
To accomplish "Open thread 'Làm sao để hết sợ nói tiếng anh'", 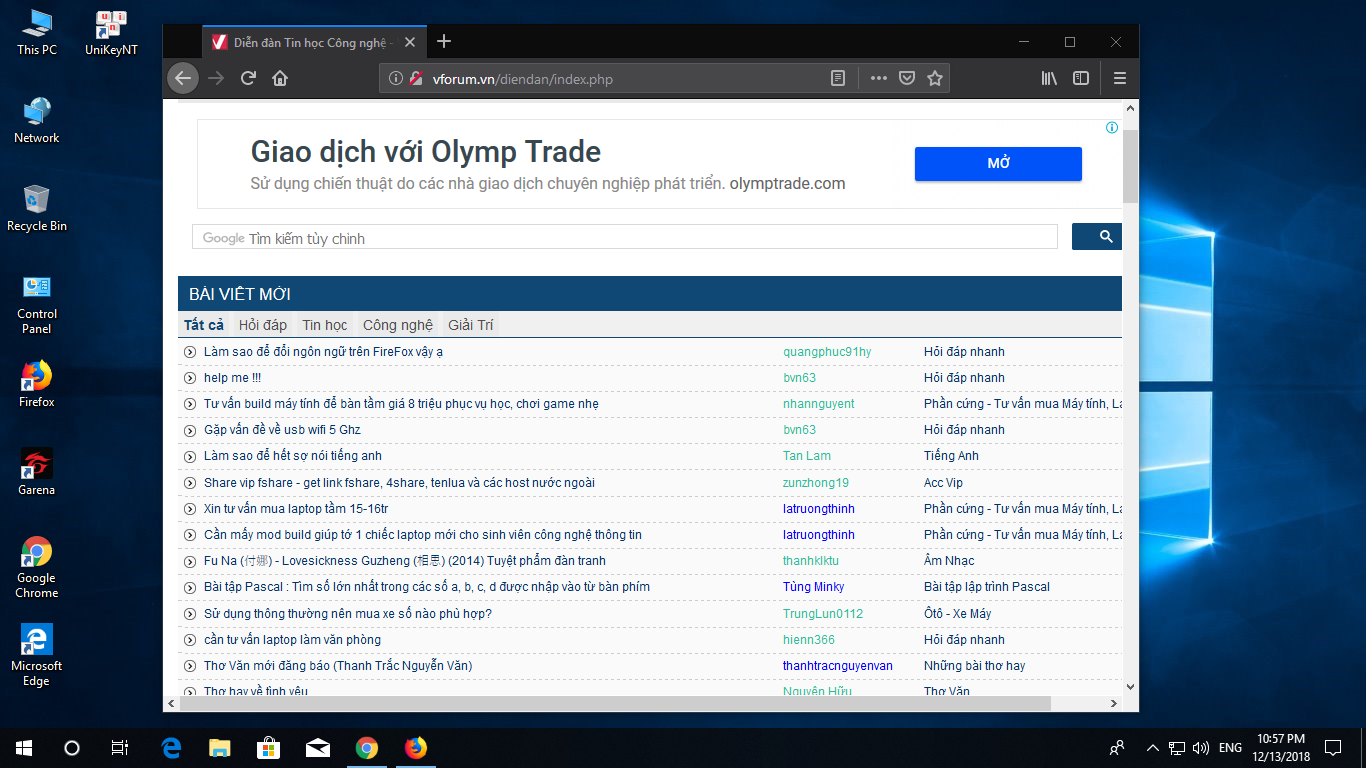I will [x=293, y=456].
